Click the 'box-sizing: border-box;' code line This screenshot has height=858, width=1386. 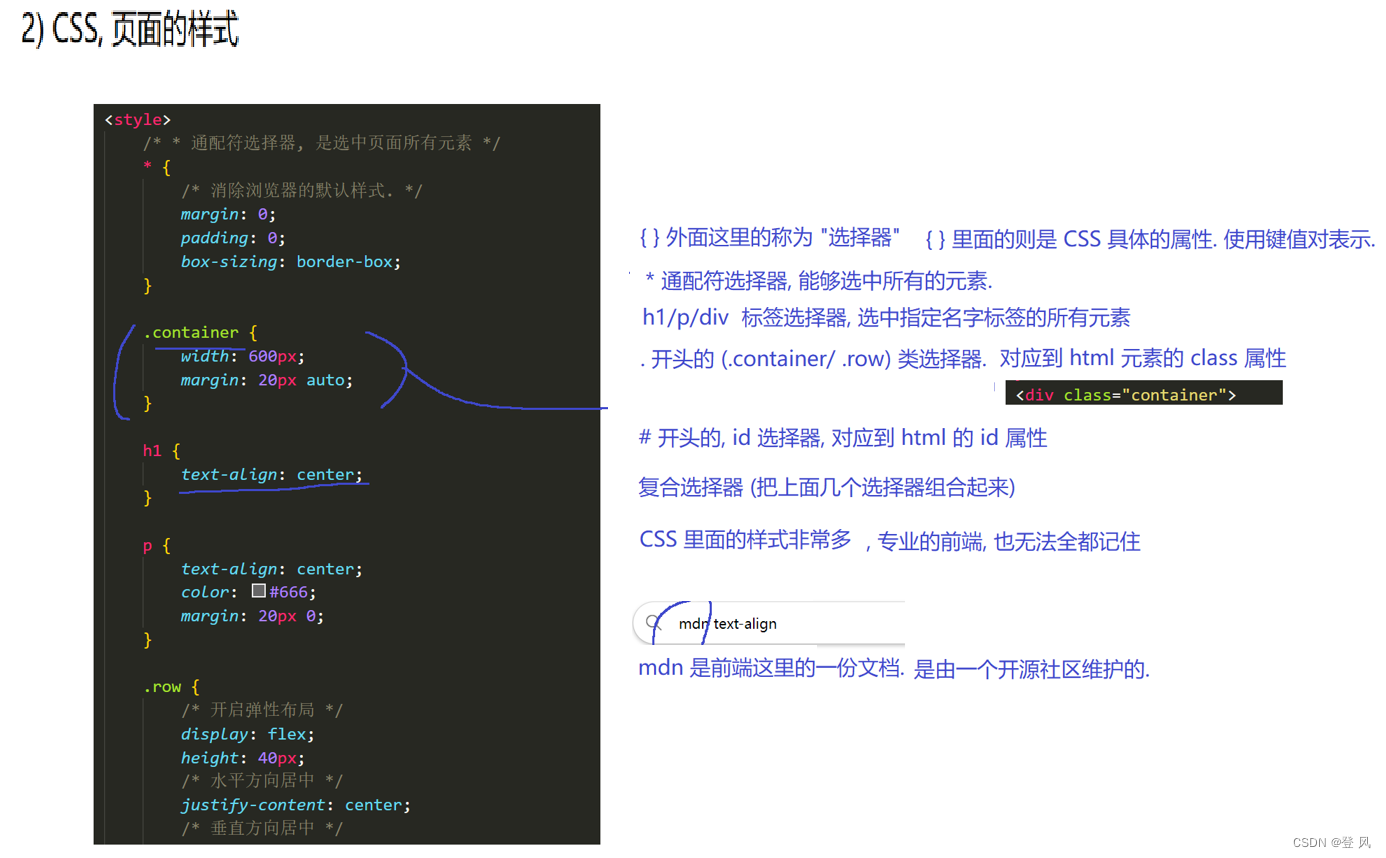[x=291, y=262]
